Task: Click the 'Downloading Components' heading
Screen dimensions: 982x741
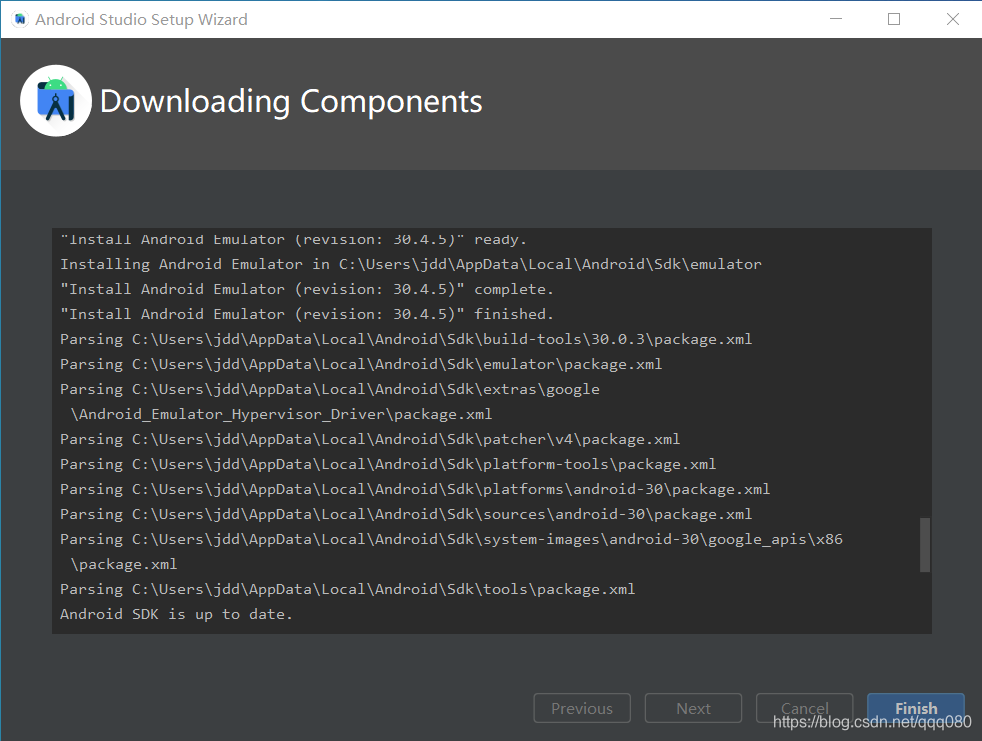Action: pyautogui.click(x=291, y=101)
